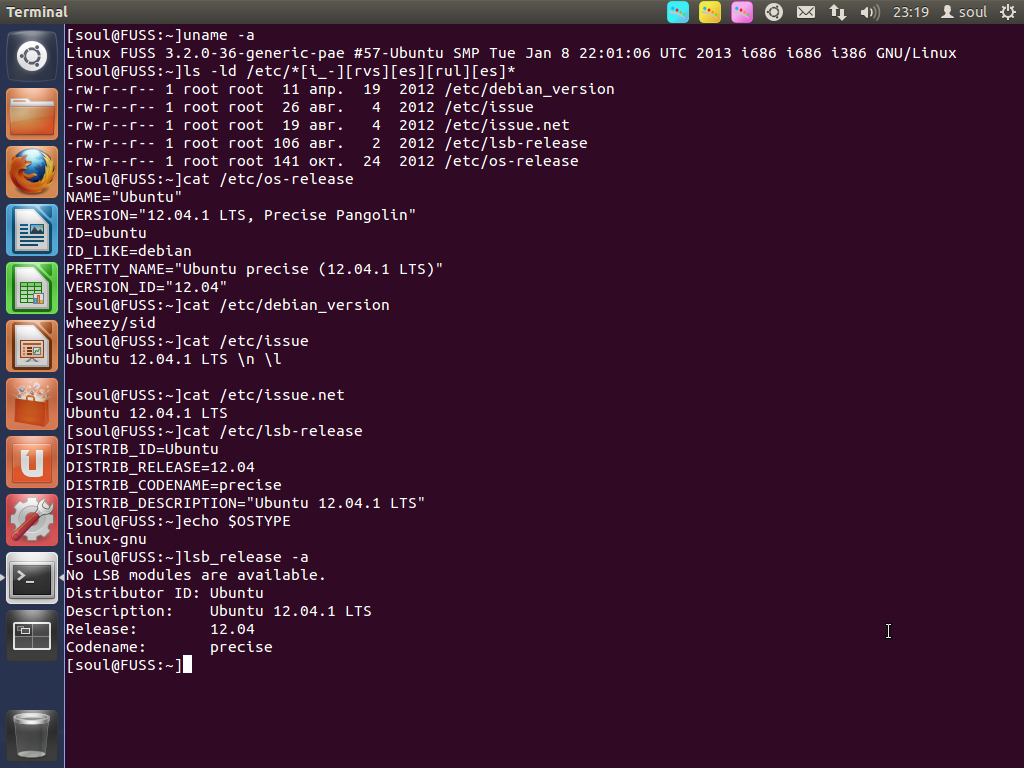1024x768 pixels.
Task: Click the DISTRIB_RELEASE=12.04 line
Action: click(x=160, y=467)
